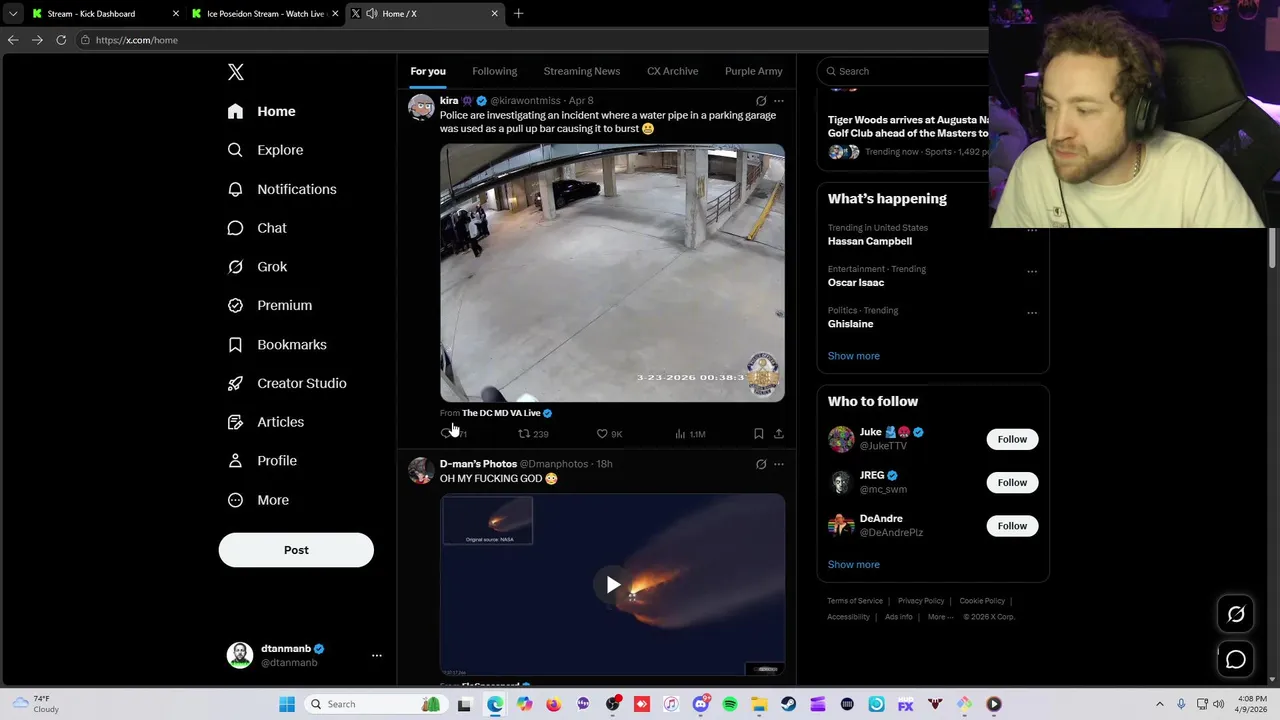
Task: Switch to the For you tab
Action: pyautogui.click(x=428, y=71)
